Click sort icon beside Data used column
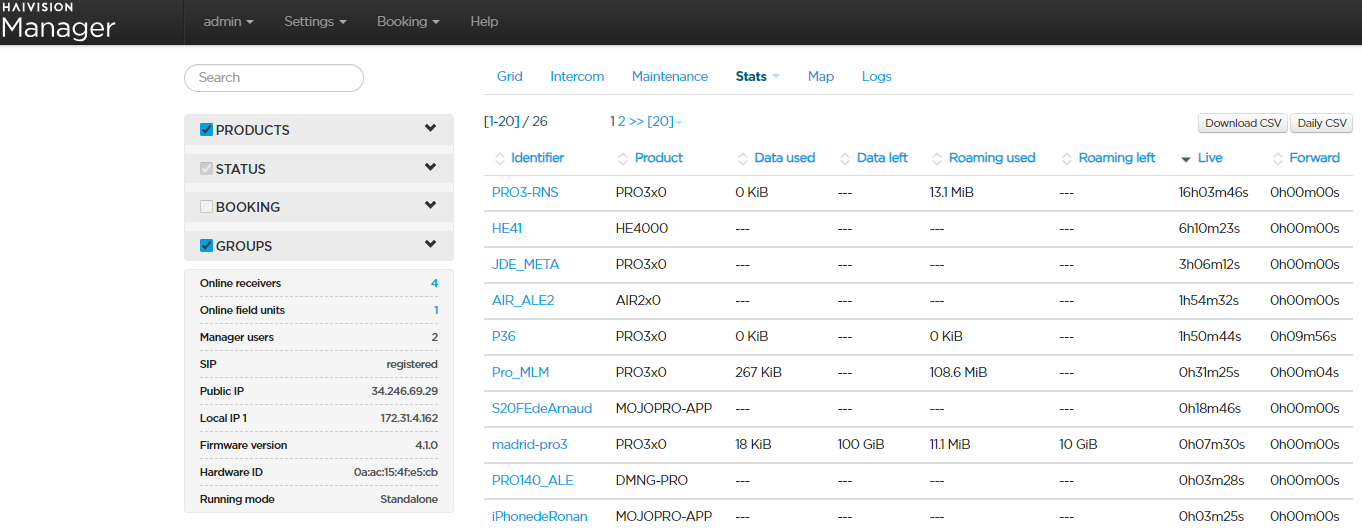 click(x=743, y=158)
